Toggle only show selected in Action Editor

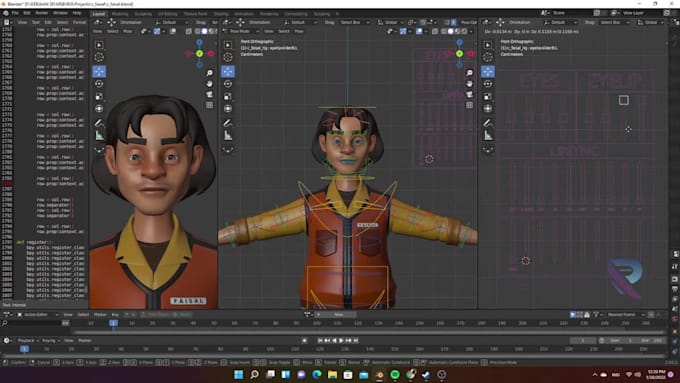(x=573, y=314)
